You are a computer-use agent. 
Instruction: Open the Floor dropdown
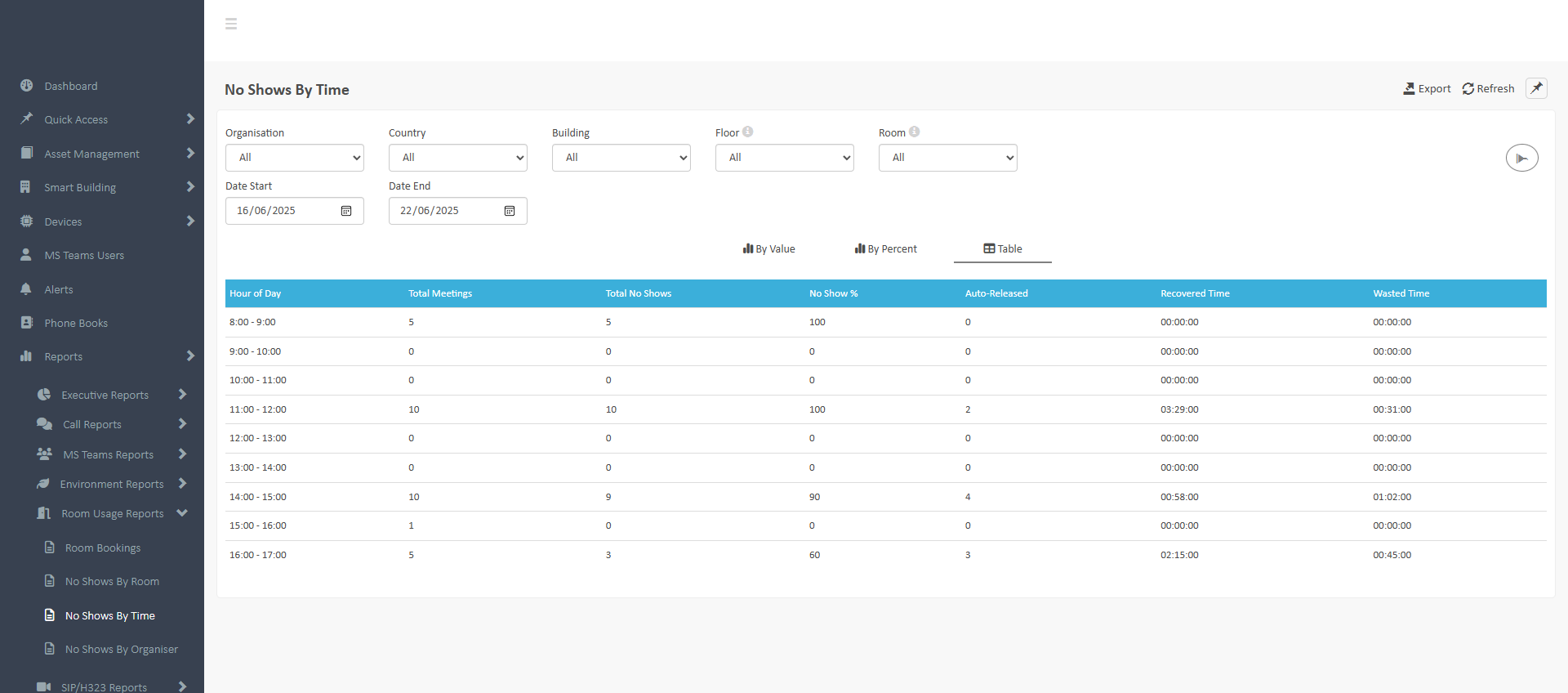785,158
